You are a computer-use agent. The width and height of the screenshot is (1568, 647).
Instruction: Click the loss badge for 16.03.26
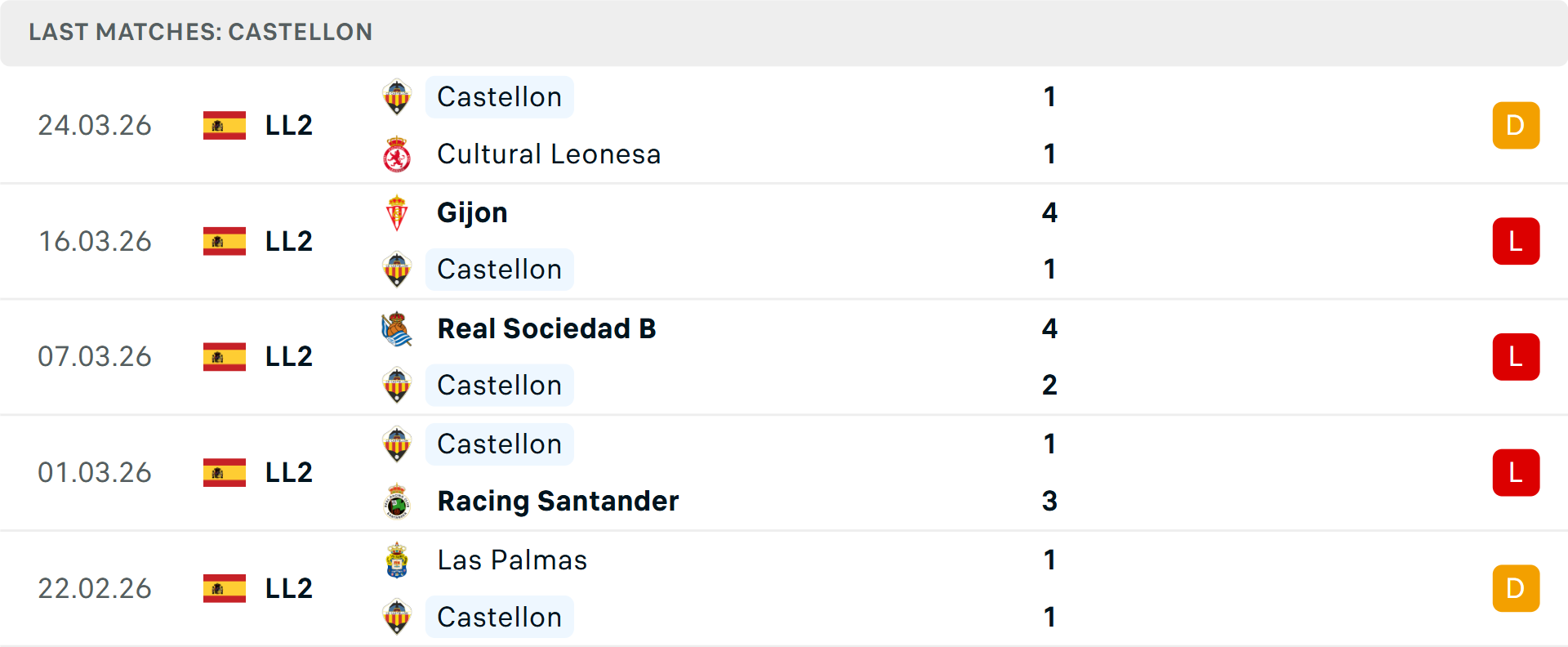[x=1516, y=241]
